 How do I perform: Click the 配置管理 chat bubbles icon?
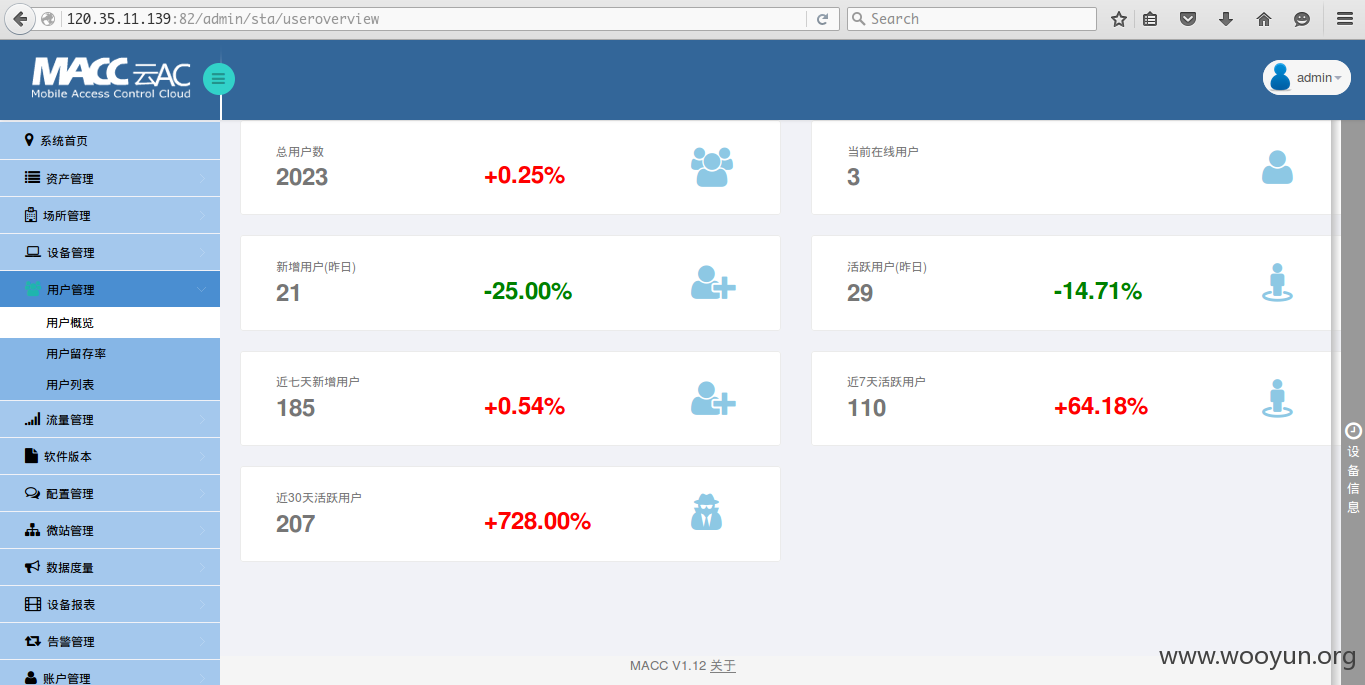[x=33, y=493]
